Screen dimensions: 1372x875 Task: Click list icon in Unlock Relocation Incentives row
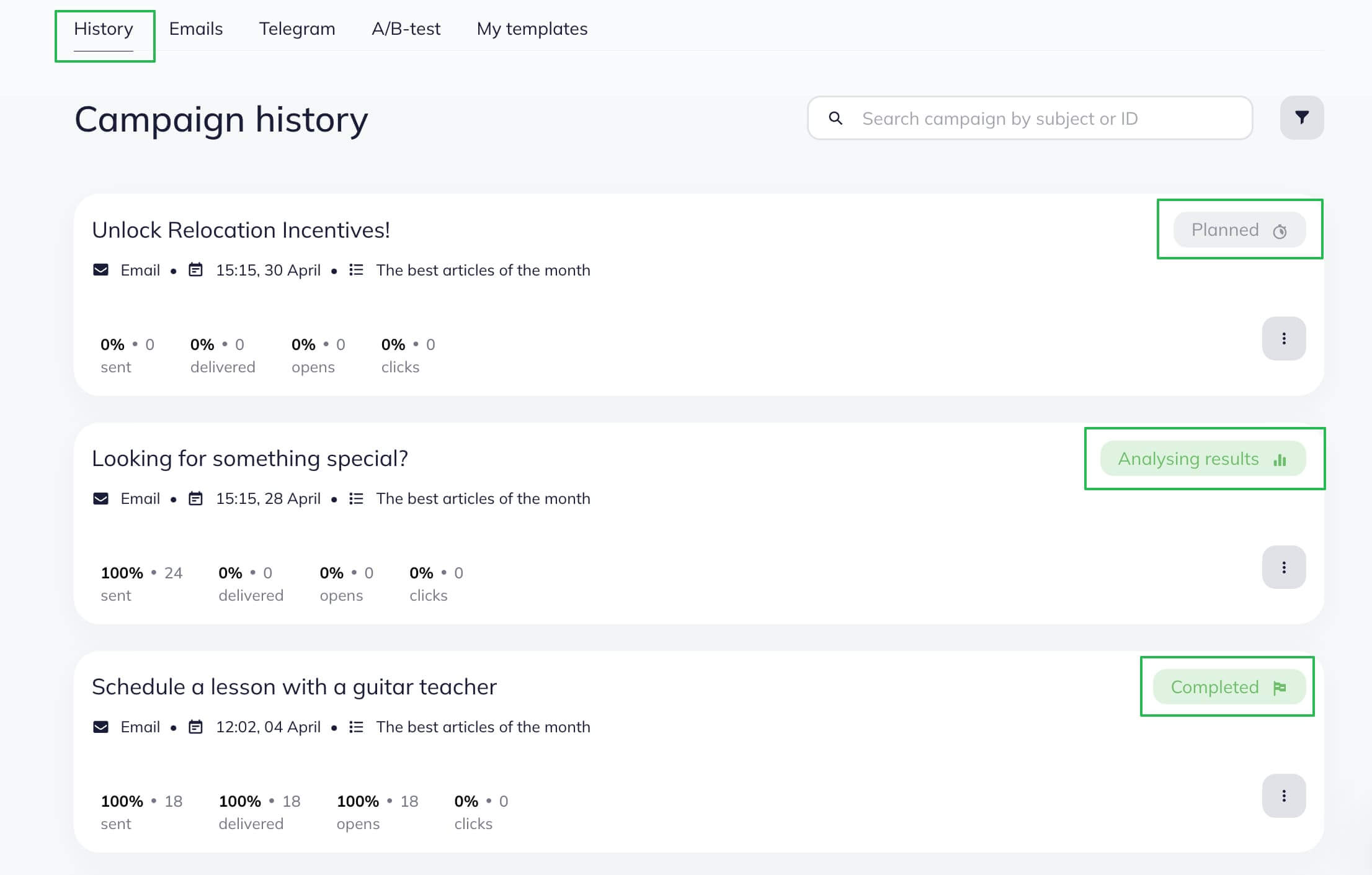pyautogui.click(x=356, y=270)
